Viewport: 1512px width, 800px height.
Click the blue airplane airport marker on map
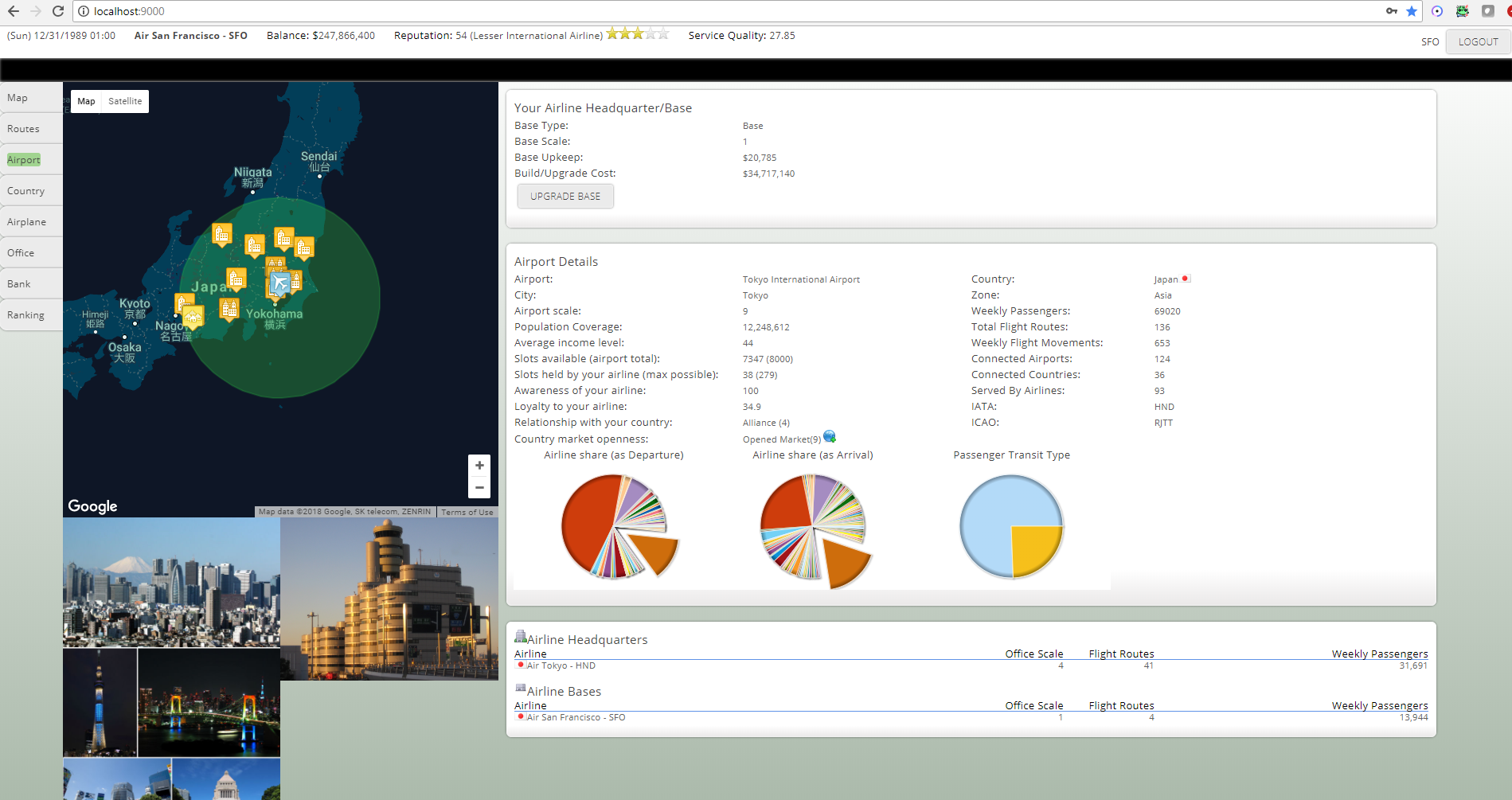(x=280, y=283)
